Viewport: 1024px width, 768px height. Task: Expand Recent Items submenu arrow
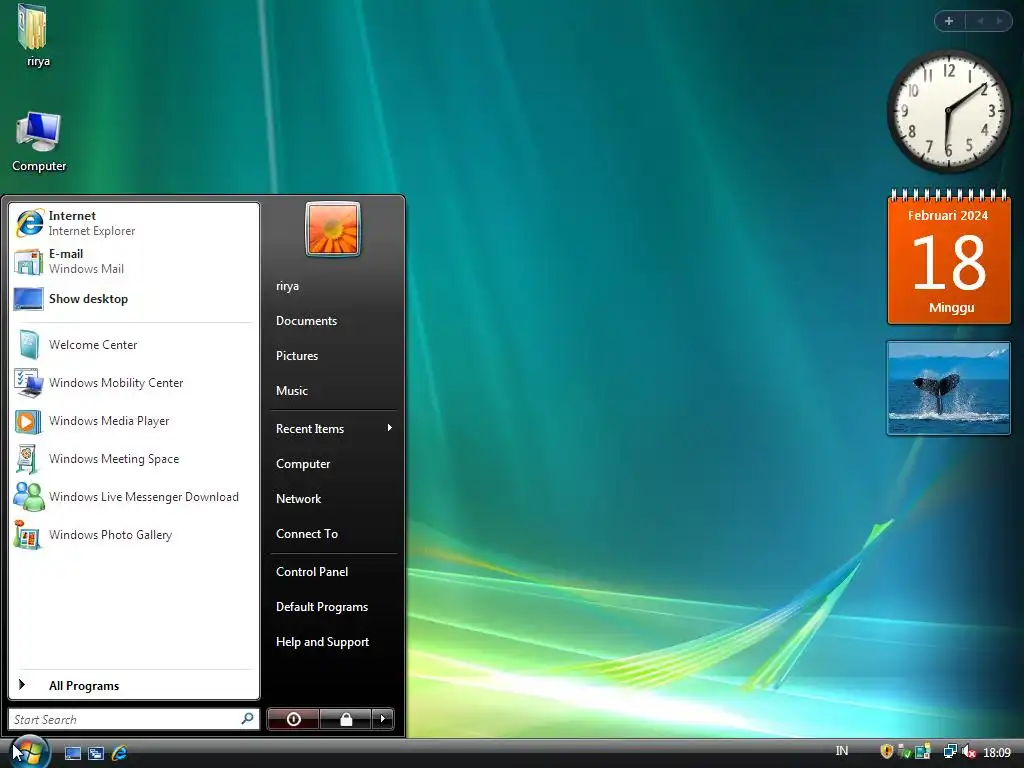coord(389,428)
